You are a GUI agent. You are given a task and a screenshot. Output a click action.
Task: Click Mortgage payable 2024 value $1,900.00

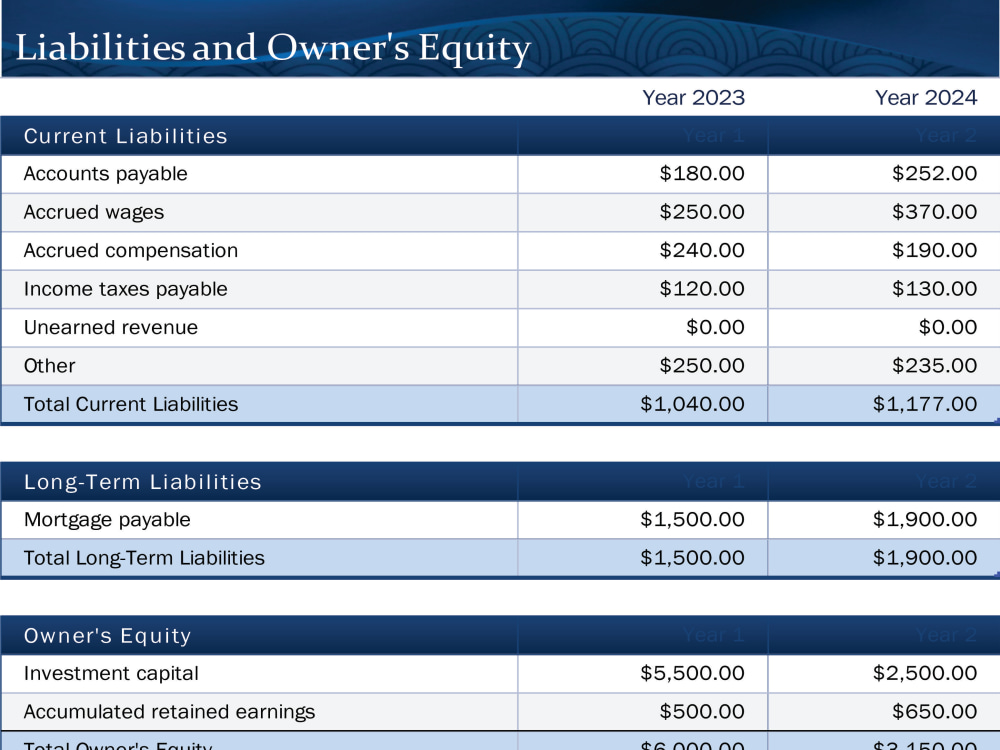coord(925,519)
